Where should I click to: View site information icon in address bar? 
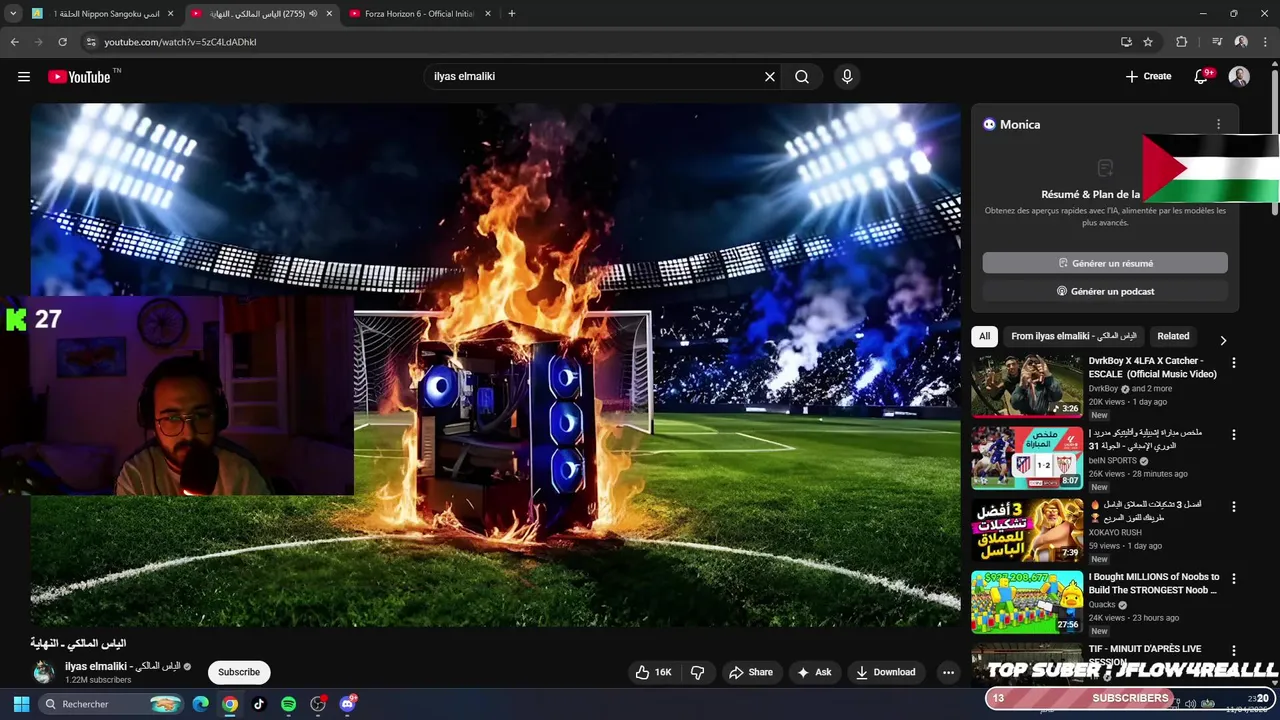click(91, 42)
